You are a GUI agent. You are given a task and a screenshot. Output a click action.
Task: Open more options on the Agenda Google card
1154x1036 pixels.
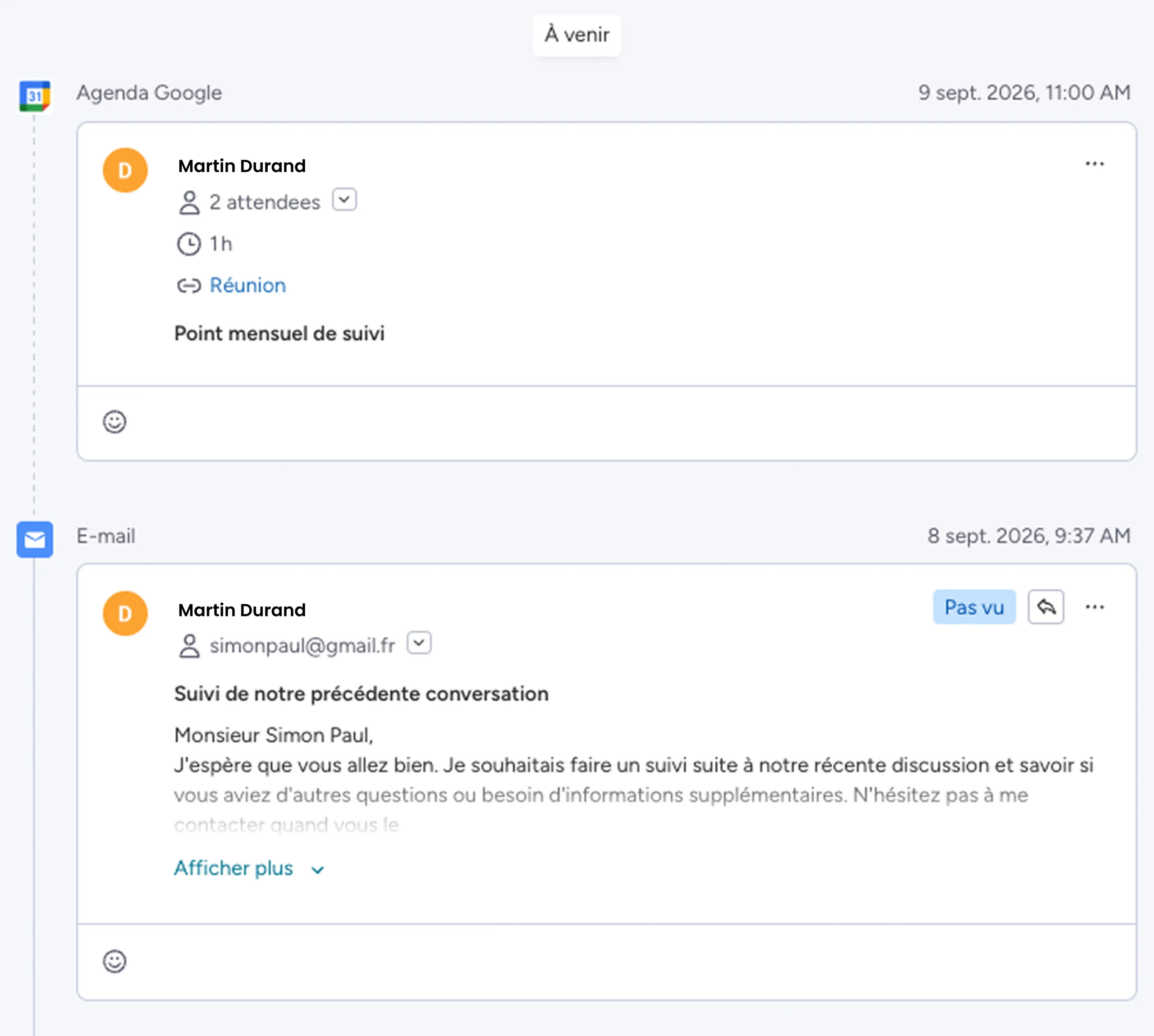tap(1094, 164)
